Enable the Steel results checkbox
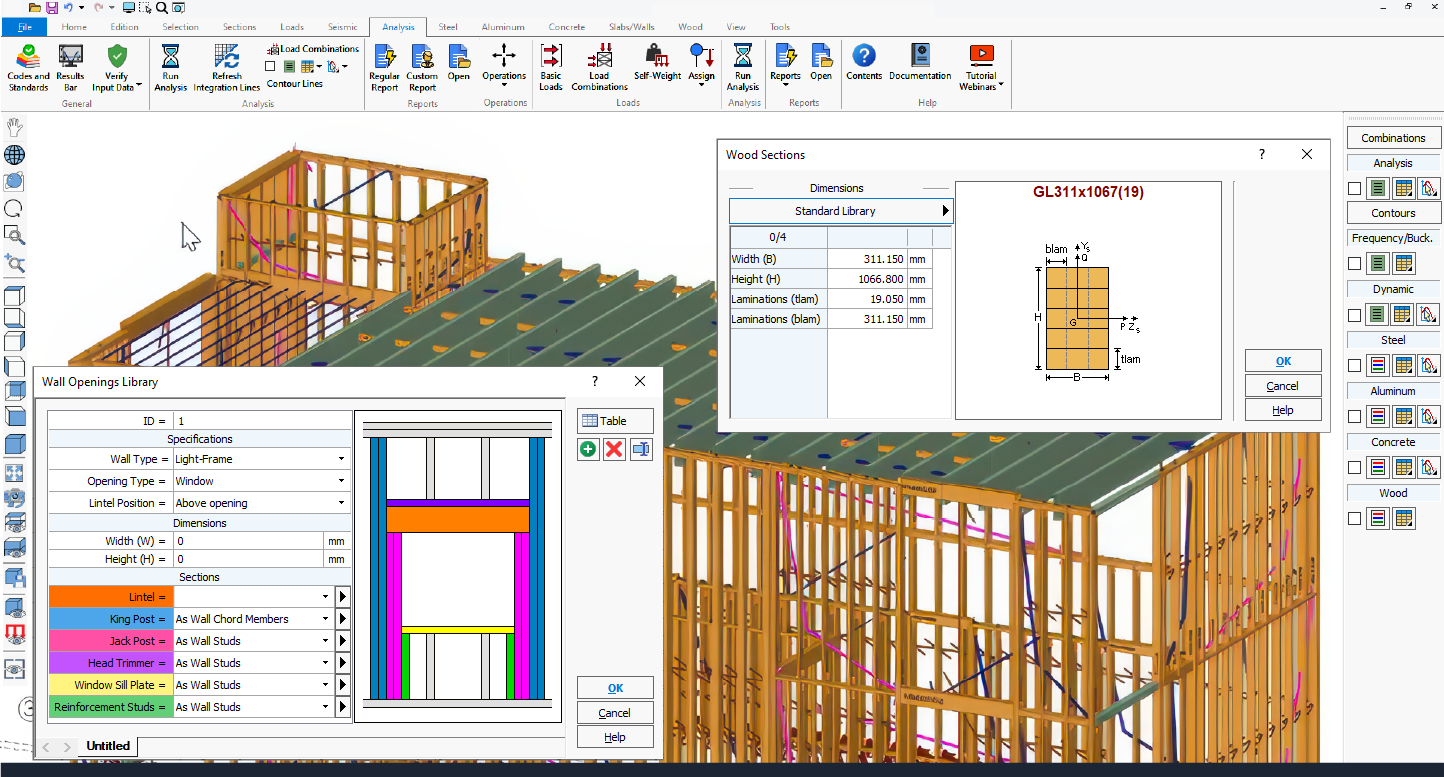The image size is (1444, 777). point(1354,366)
